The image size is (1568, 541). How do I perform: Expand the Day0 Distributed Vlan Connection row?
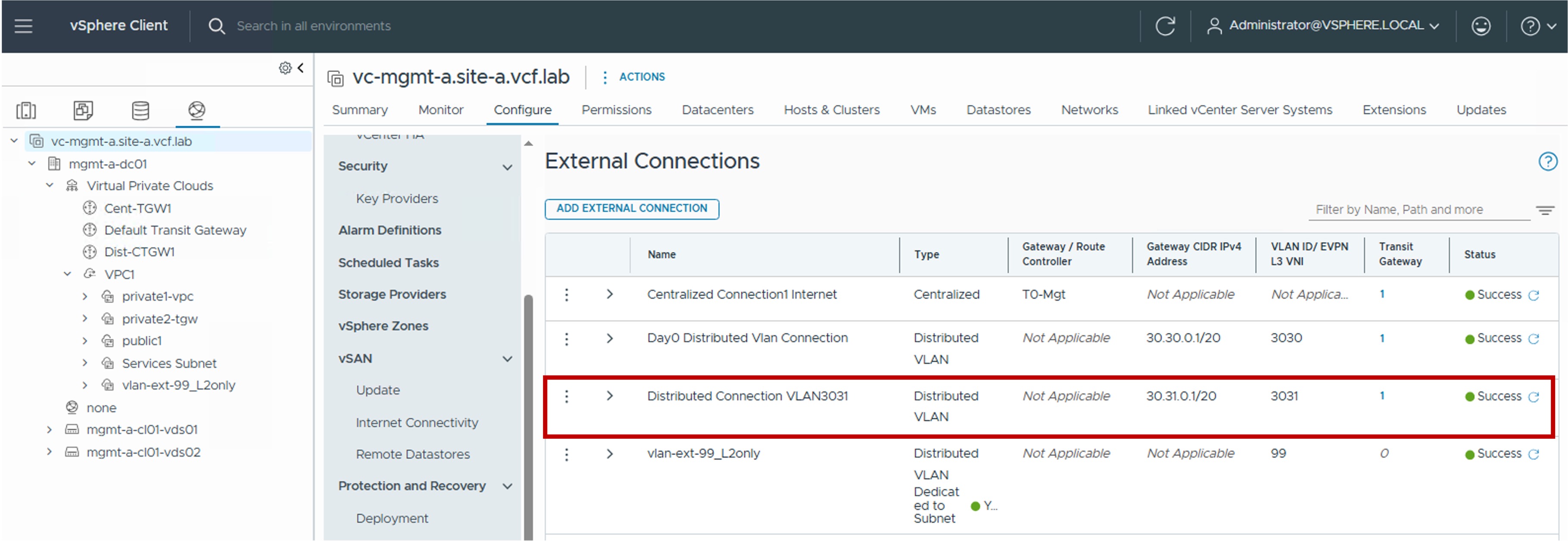tap(609, 339)
